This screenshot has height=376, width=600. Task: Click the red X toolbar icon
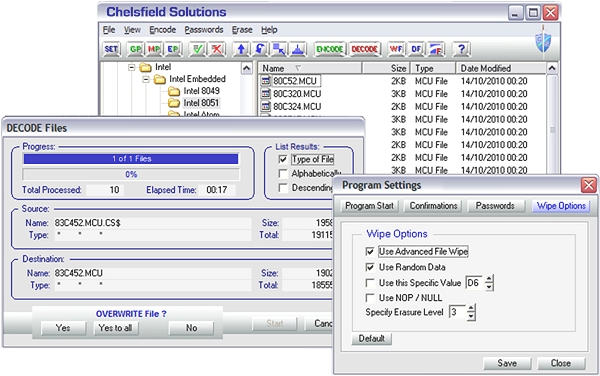pos(217,49)
